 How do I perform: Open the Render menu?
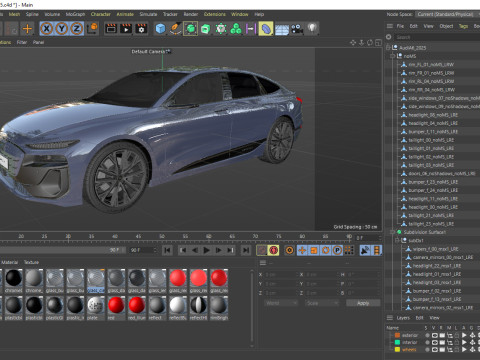pos(191,14)
